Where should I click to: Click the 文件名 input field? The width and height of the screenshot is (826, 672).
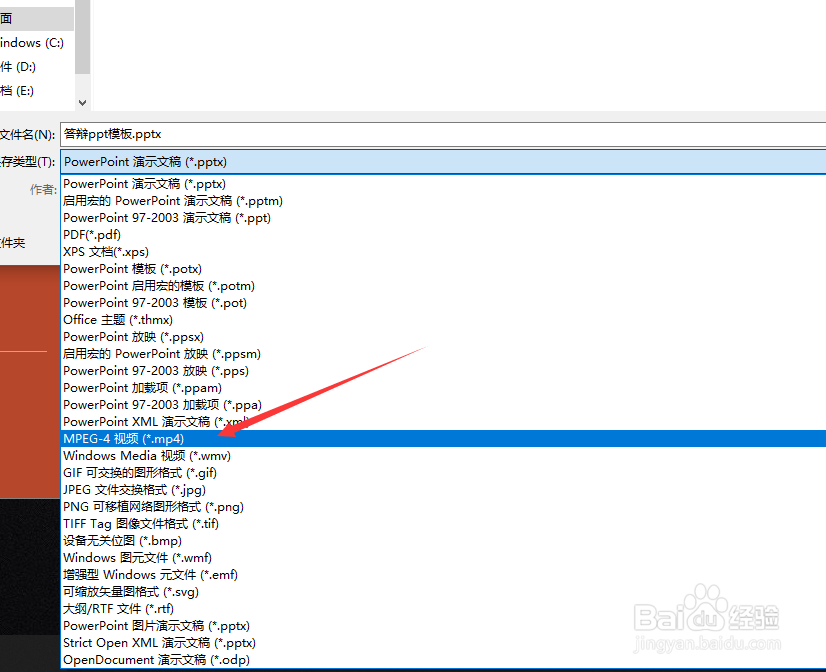[443, 134]
